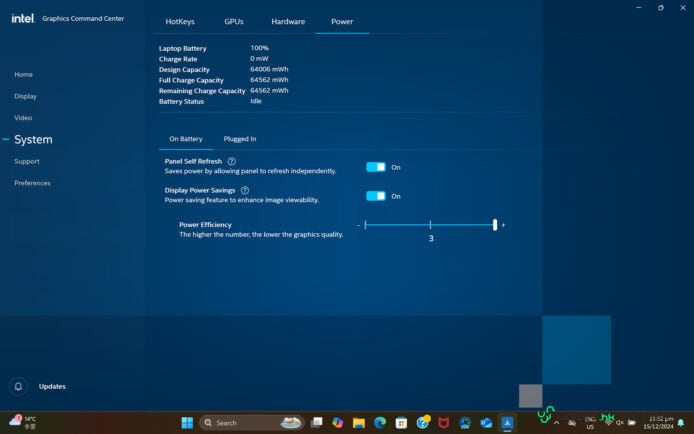
Task: Switch to the Hardware tab
Action: 288,21
